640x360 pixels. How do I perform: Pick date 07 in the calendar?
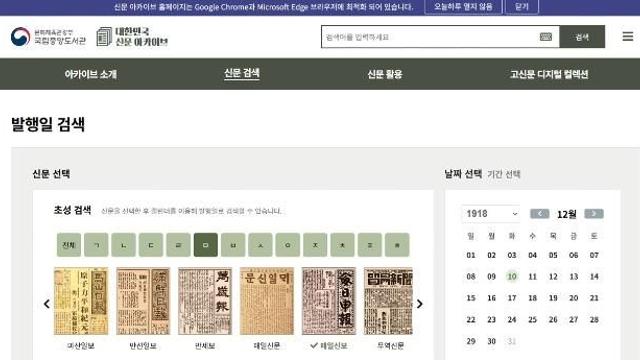tap(594, 255)
